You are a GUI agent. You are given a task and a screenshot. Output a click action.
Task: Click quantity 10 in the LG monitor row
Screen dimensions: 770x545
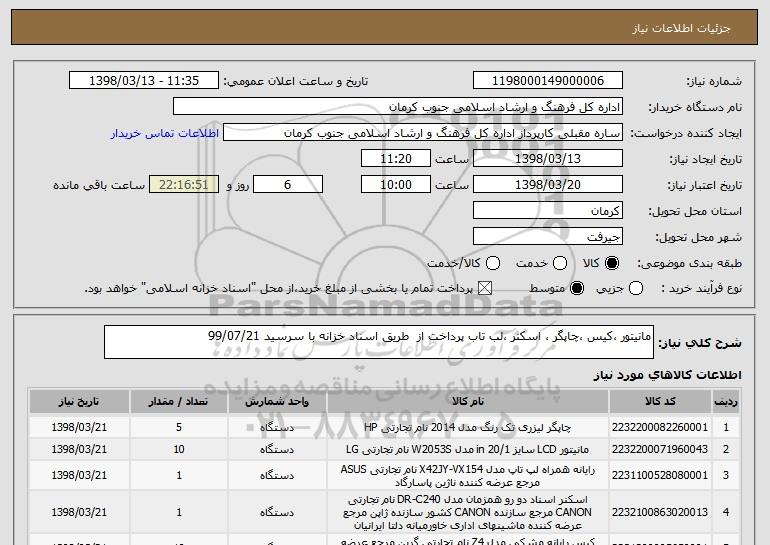pyautogui.click(x=179, y=449)
